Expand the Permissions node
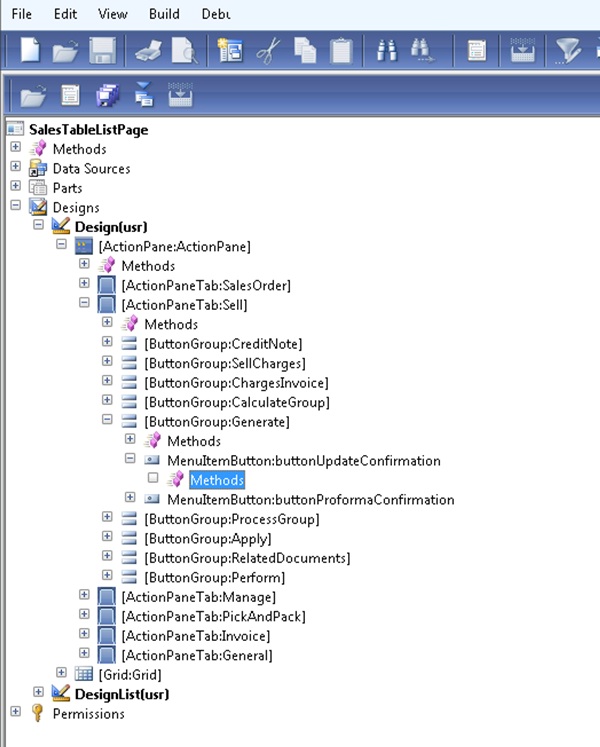Screen dimensions: 600x747 click(16, 713)
